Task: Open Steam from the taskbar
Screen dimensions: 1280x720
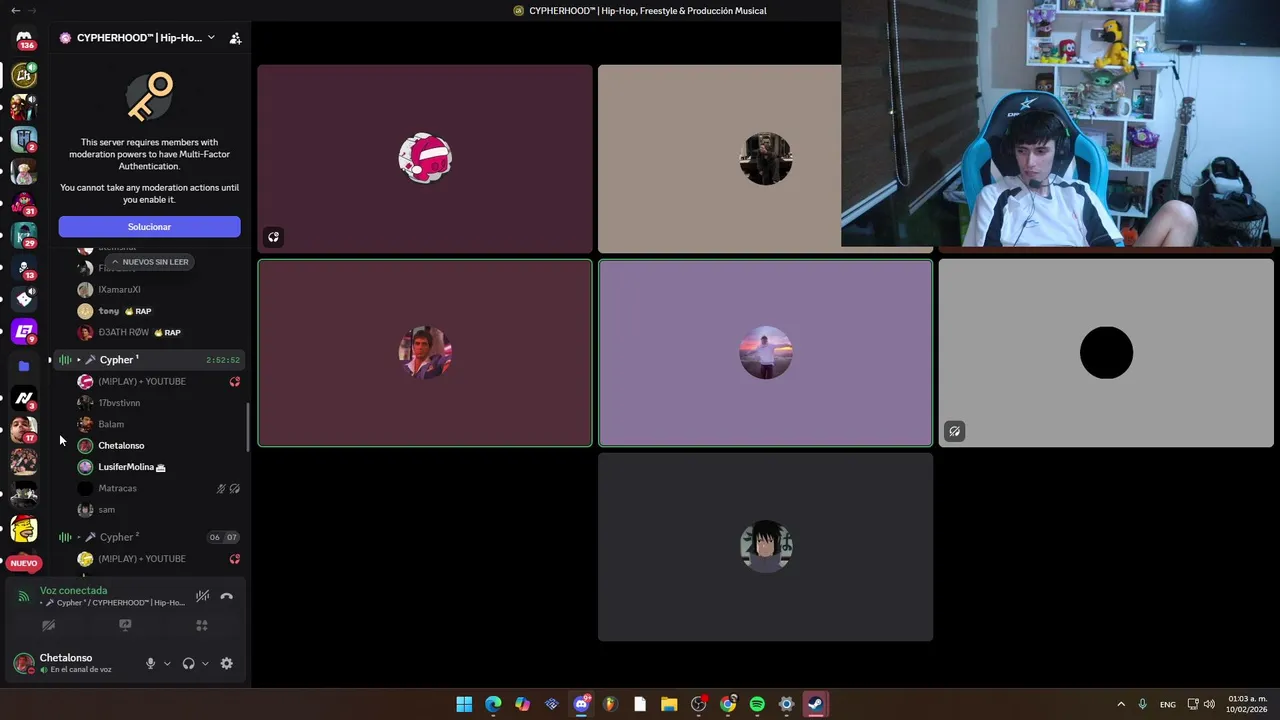Action: pos(816,704)
